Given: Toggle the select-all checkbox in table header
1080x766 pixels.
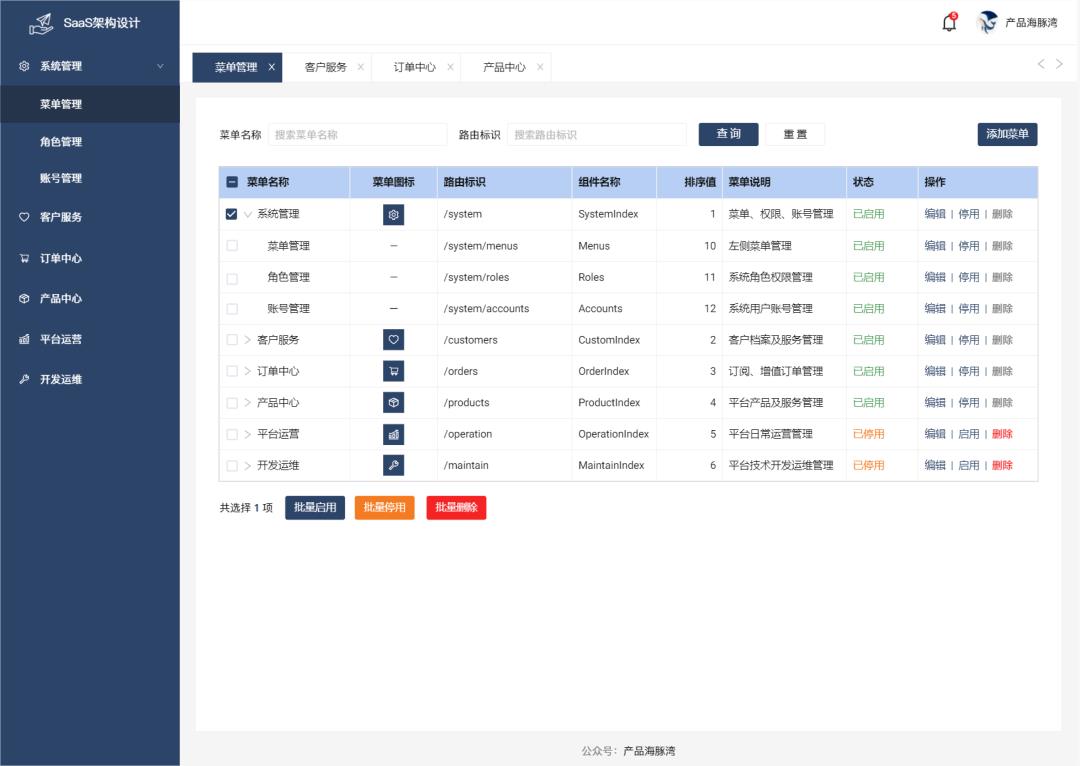Looking at the screenshot, I should (232, 182).
